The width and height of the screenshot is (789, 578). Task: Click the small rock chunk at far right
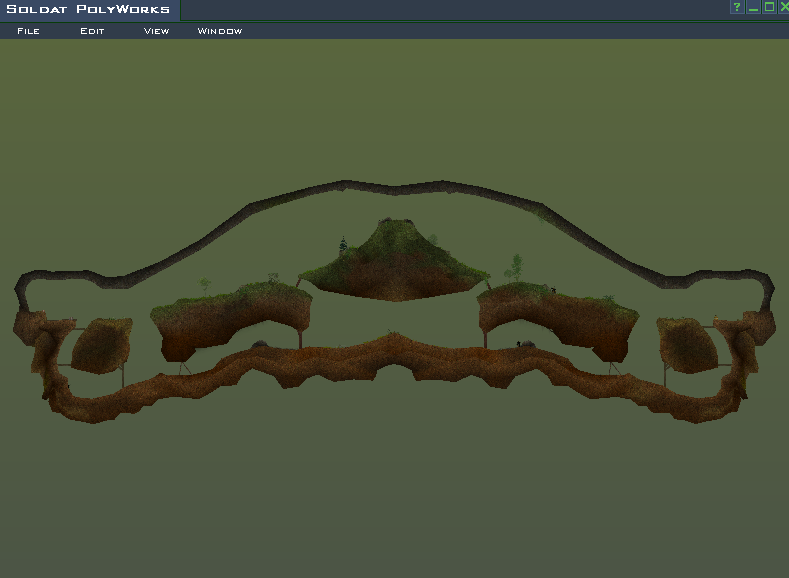(x=686, y=343)
